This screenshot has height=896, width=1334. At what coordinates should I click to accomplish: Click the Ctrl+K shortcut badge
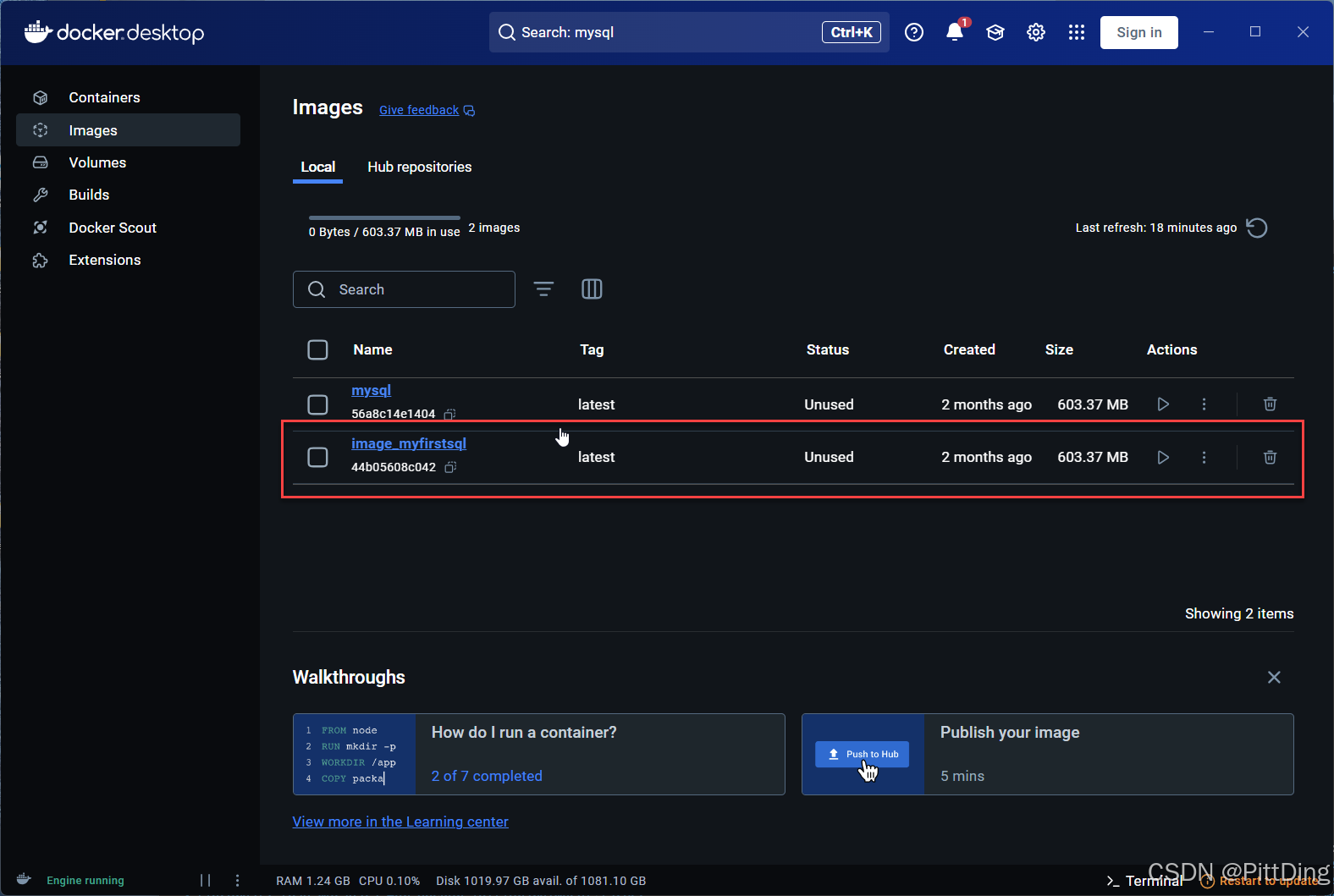(852, 32)
